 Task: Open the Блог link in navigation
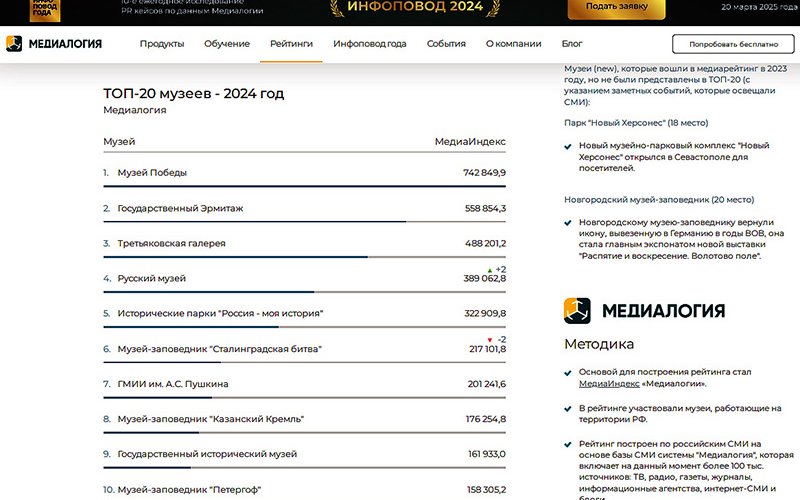[572, 44]
